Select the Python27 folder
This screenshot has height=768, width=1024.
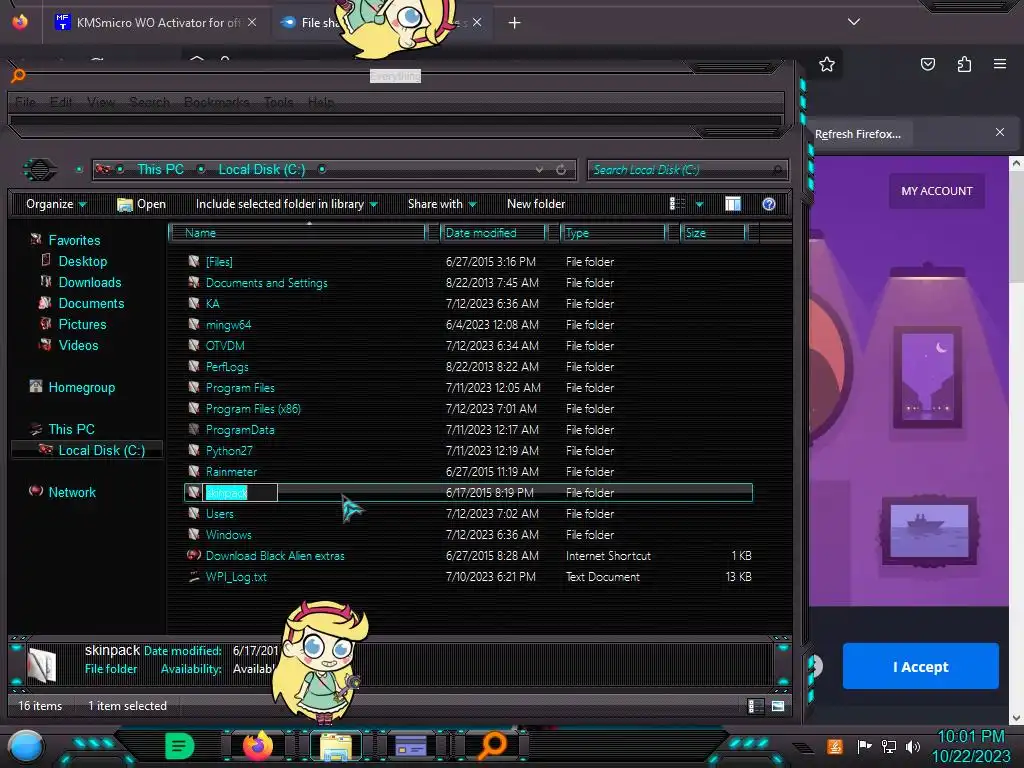click(x=229, y=451)
